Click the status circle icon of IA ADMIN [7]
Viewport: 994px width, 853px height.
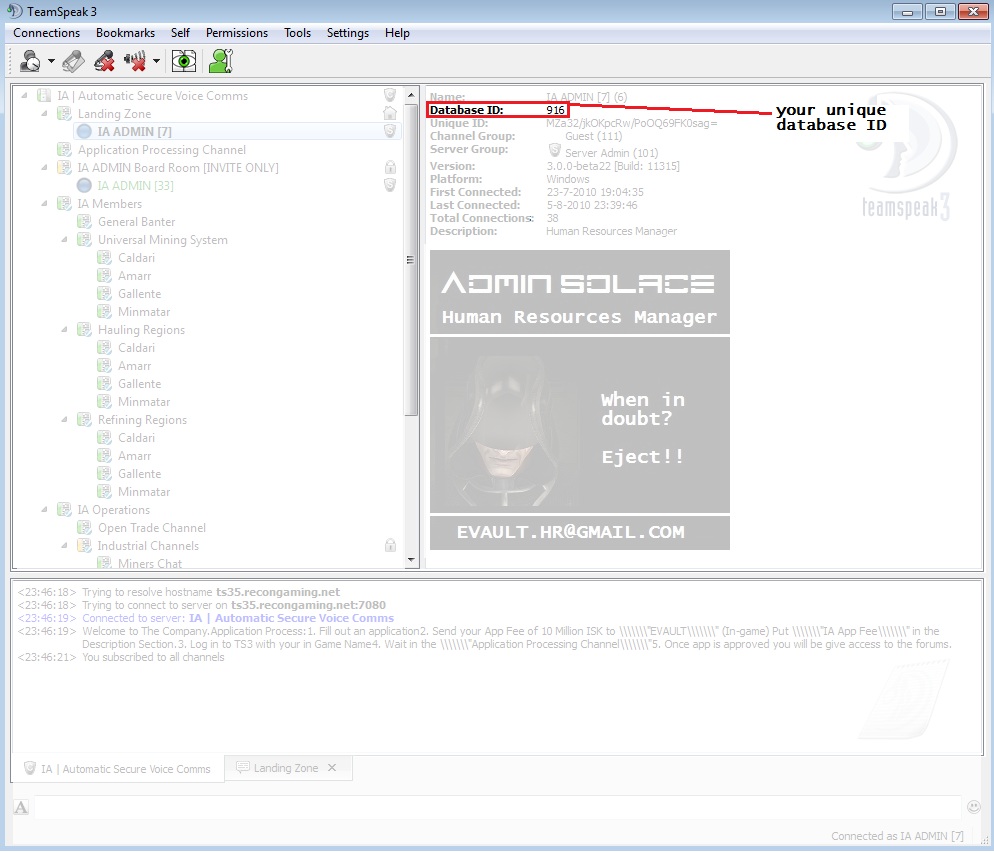point(84,132)
